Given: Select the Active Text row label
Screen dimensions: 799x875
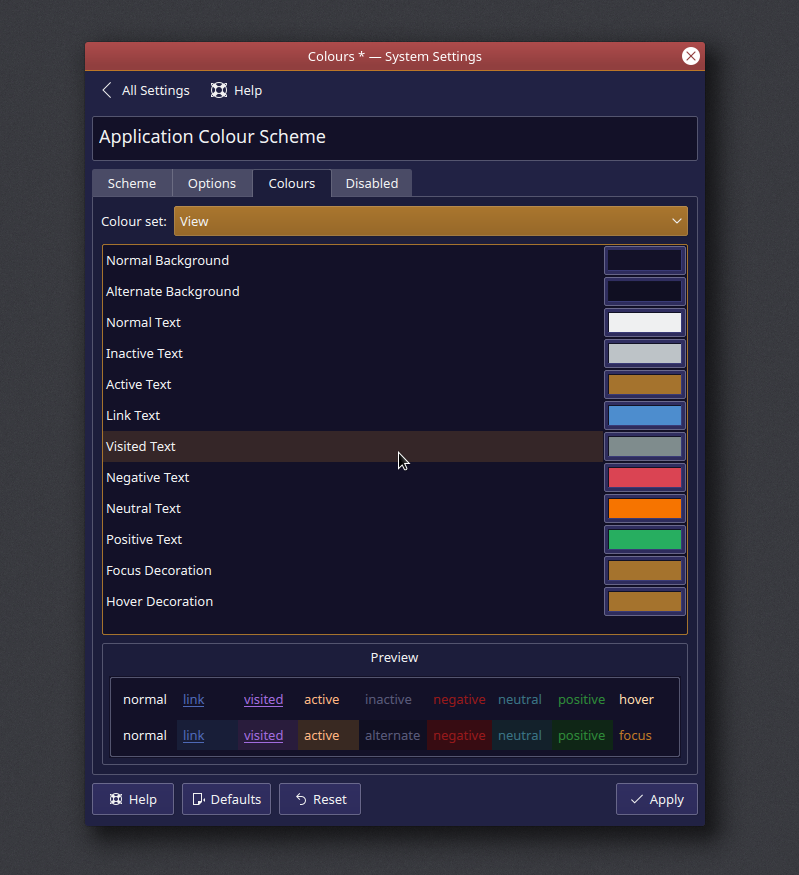Looking at the screenshot, I should (138, 384).
